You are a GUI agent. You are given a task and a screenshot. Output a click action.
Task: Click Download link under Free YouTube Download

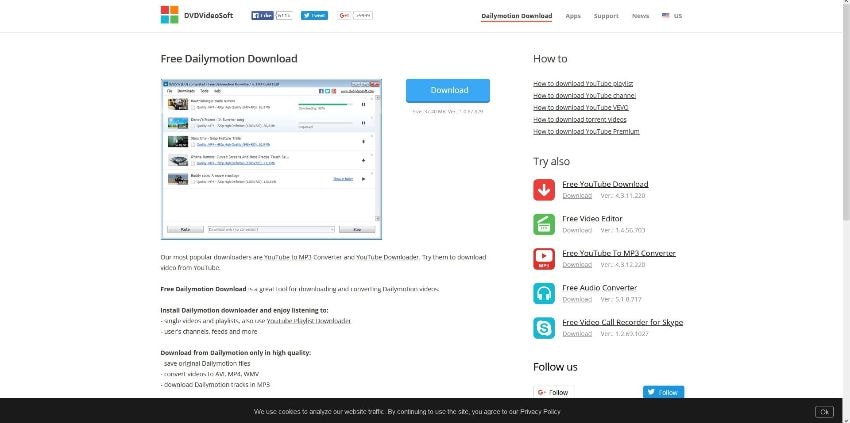577,196
